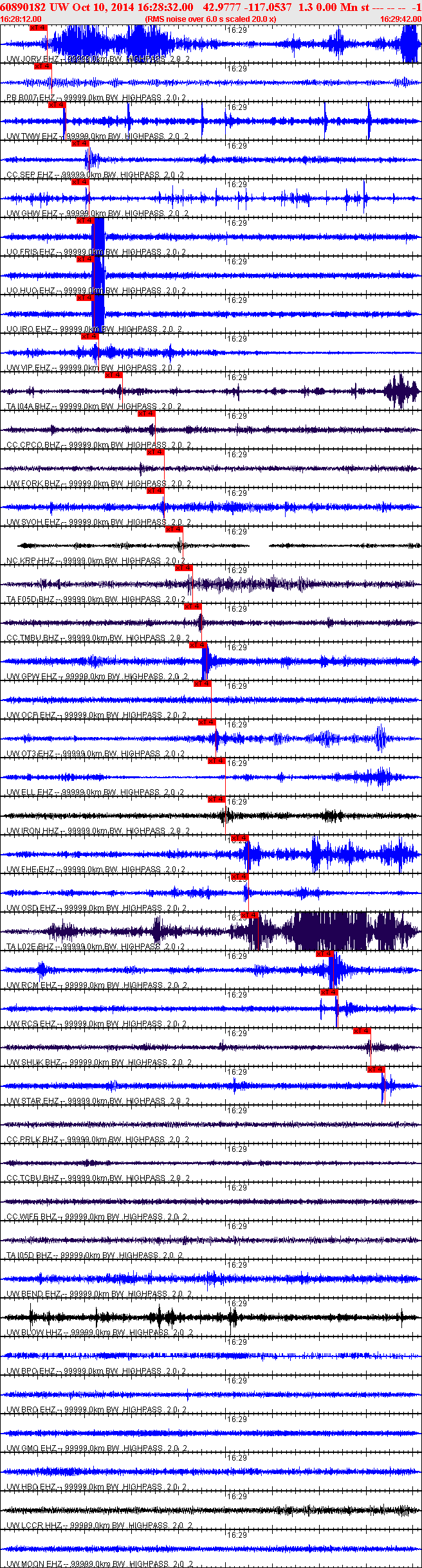This screenshot has width=422, height=1568.
Task: Click the red arrival pick on UW TWW trace
Action: coord(57,105)
